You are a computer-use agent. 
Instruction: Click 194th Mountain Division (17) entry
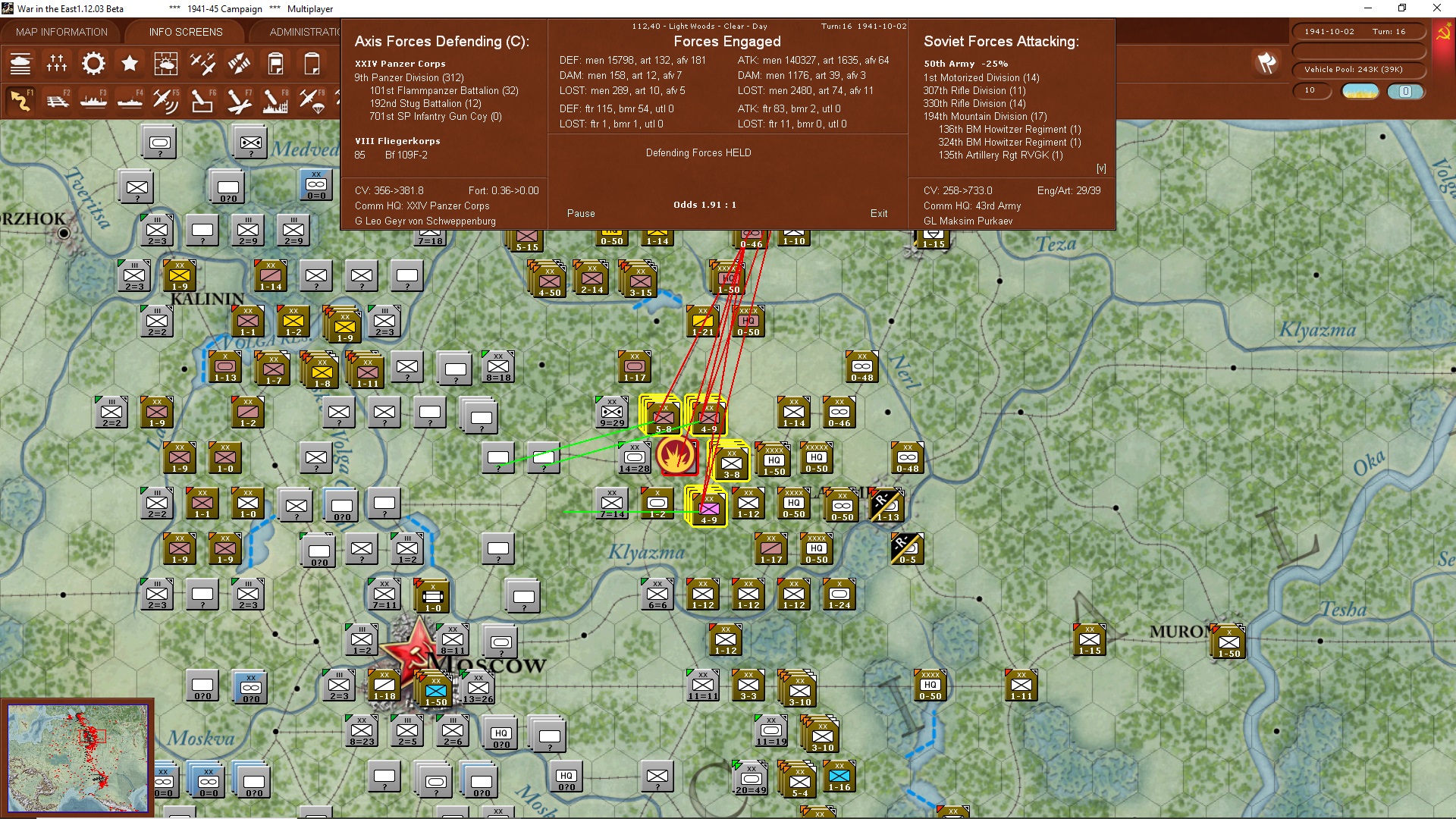(985, 116)
